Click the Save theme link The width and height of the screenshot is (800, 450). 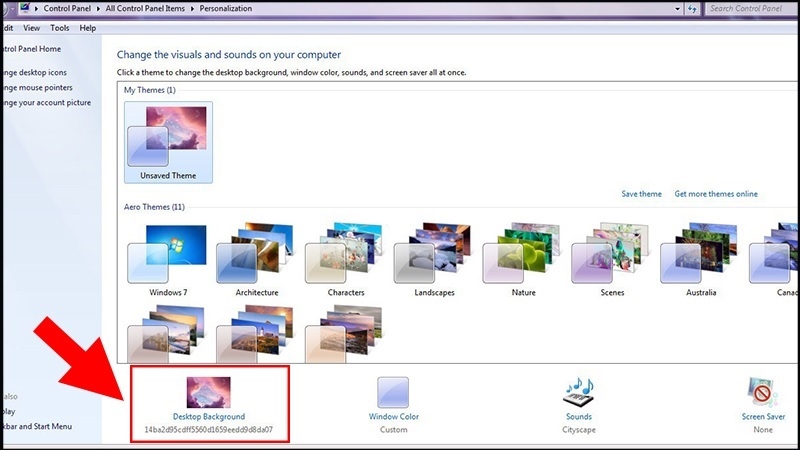[x=641, y=194]
